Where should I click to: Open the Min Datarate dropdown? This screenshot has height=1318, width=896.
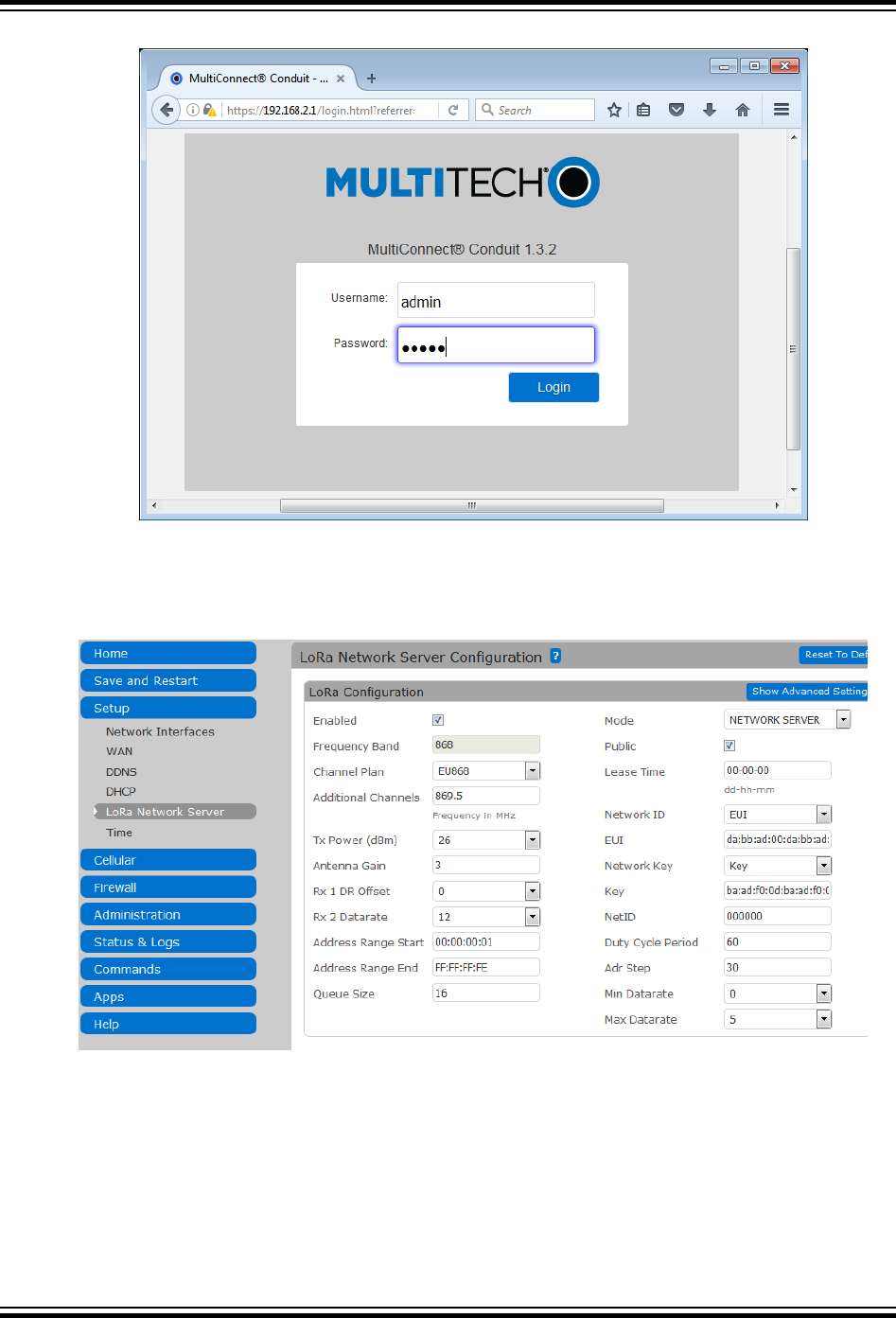click(778, 993)
